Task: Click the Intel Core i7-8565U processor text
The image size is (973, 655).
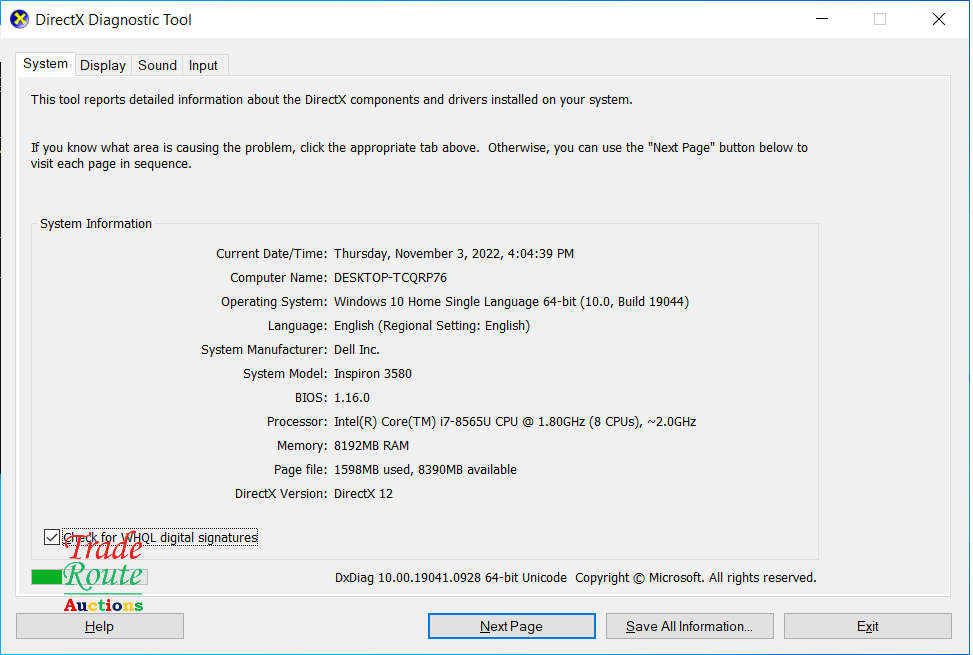Action: pyautogui.click(x=514, y=422)
